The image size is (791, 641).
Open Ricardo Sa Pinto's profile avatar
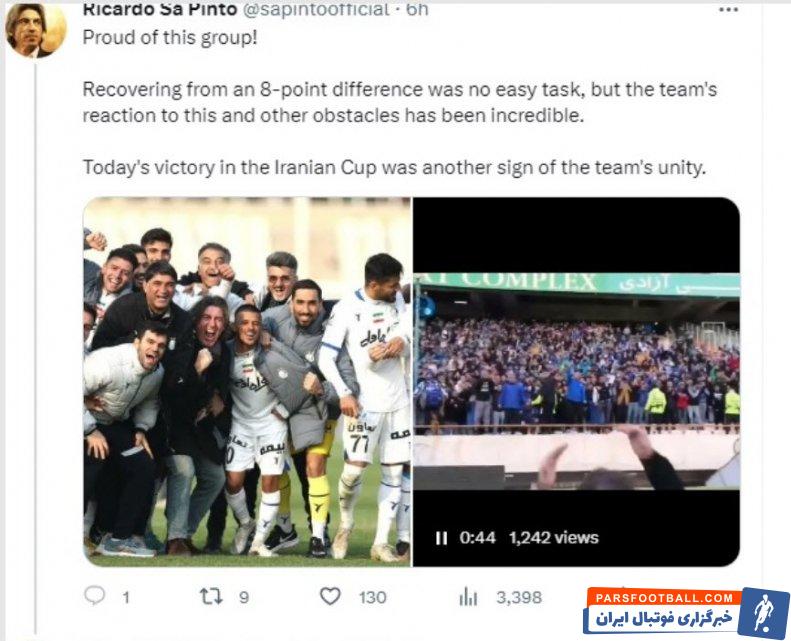pyautogui.click(x=35, y=30)
